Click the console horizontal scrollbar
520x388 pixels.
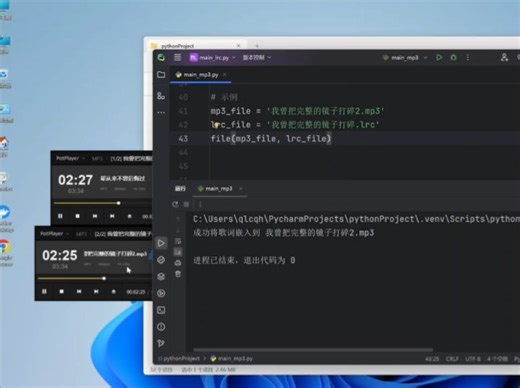[x=313, y=350]
